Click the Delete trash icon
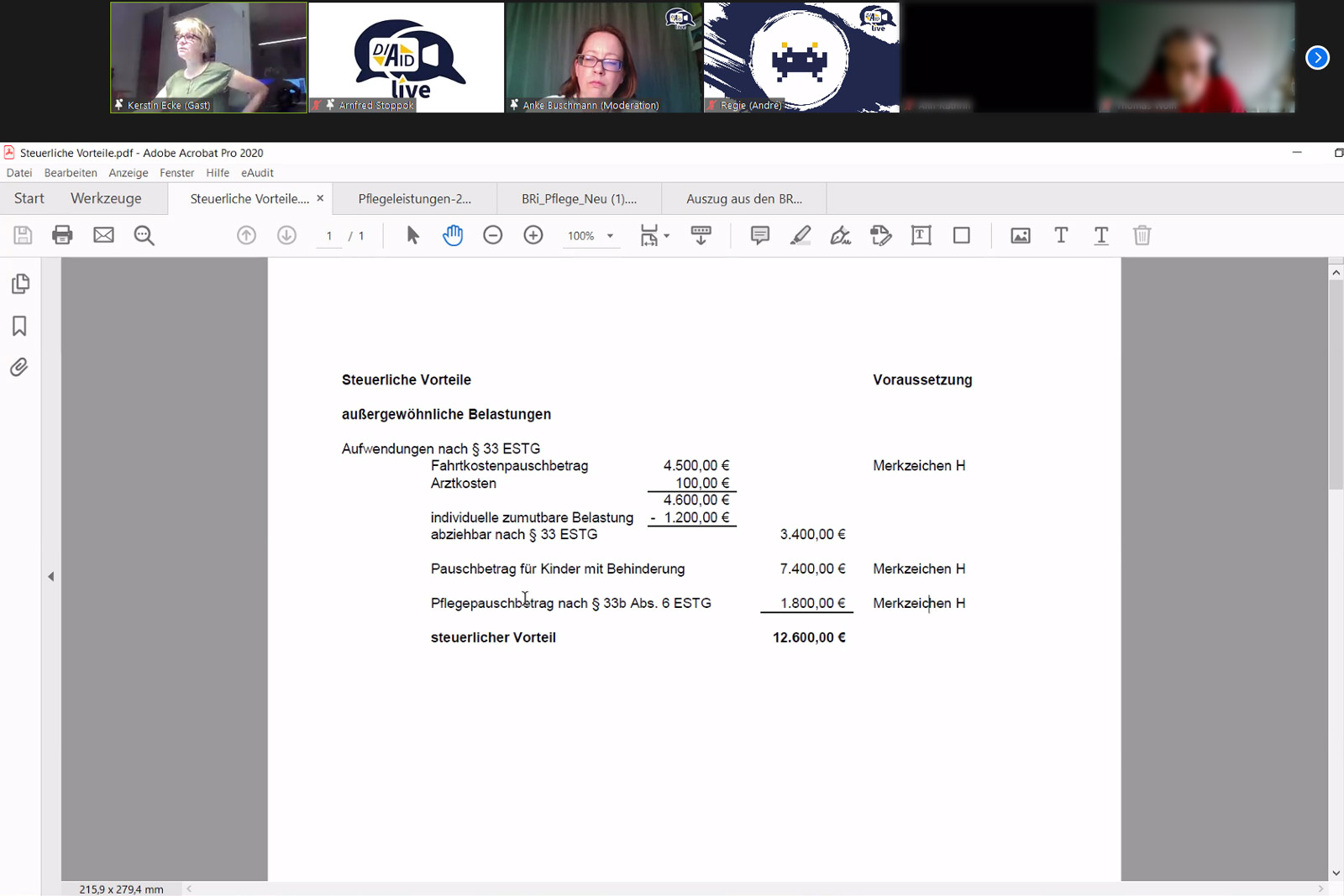This screenshot has width=1344, height=896. pyautogui.click(x=1142, y=235)
